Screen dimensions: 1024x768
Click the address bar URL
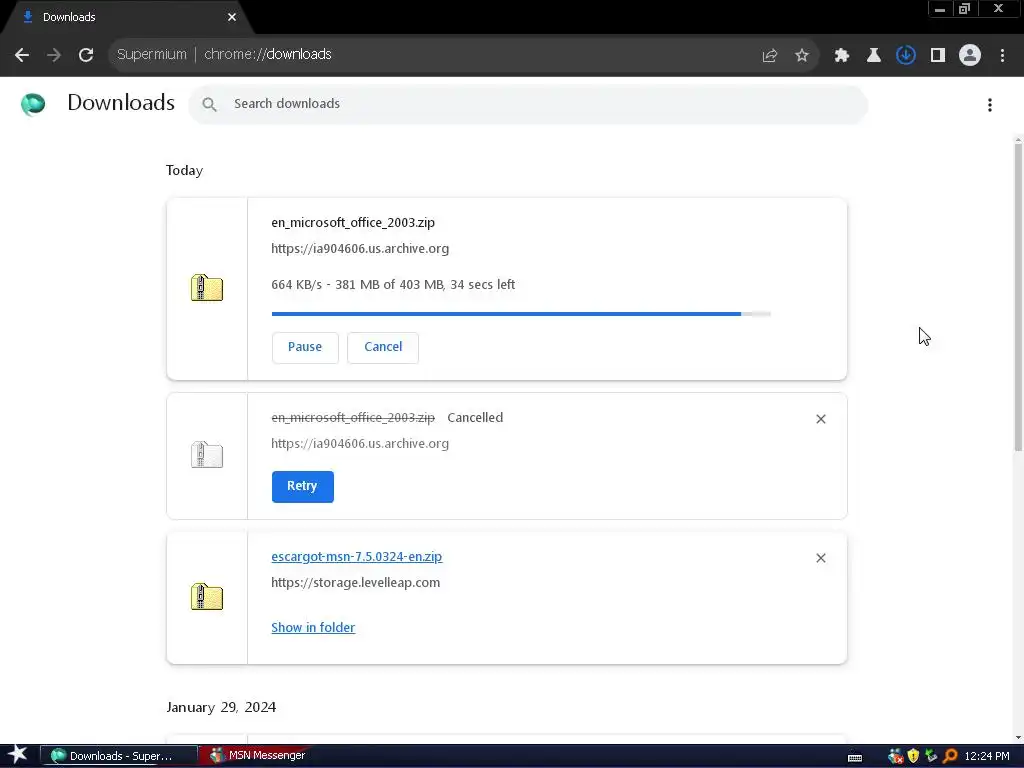(x=268, y=54)
